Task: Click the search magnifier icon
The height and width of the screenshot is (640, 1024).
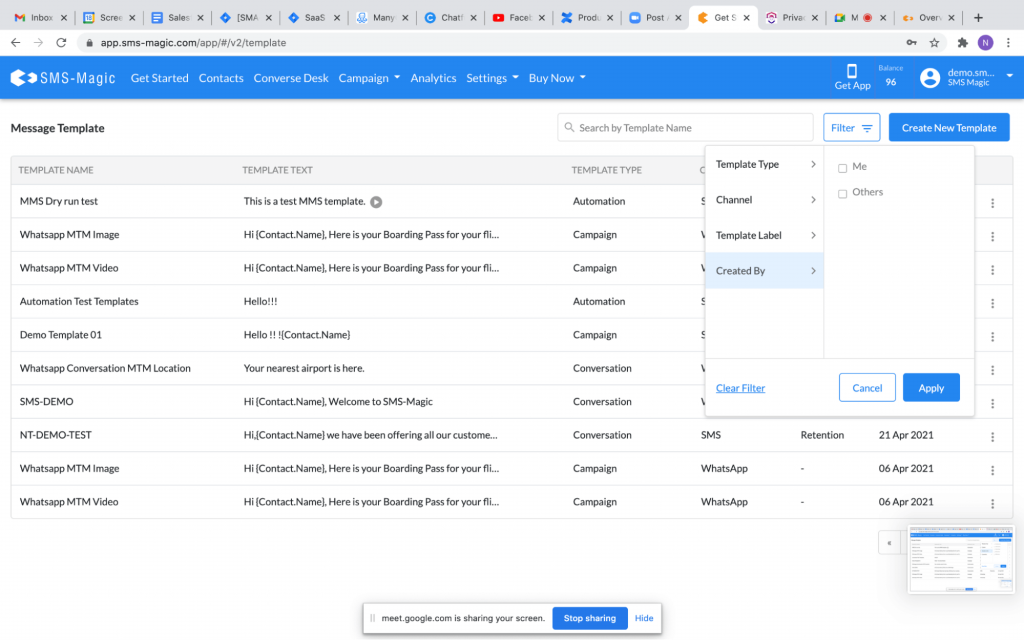Action: pyautogui.click(x=569, y=127)
